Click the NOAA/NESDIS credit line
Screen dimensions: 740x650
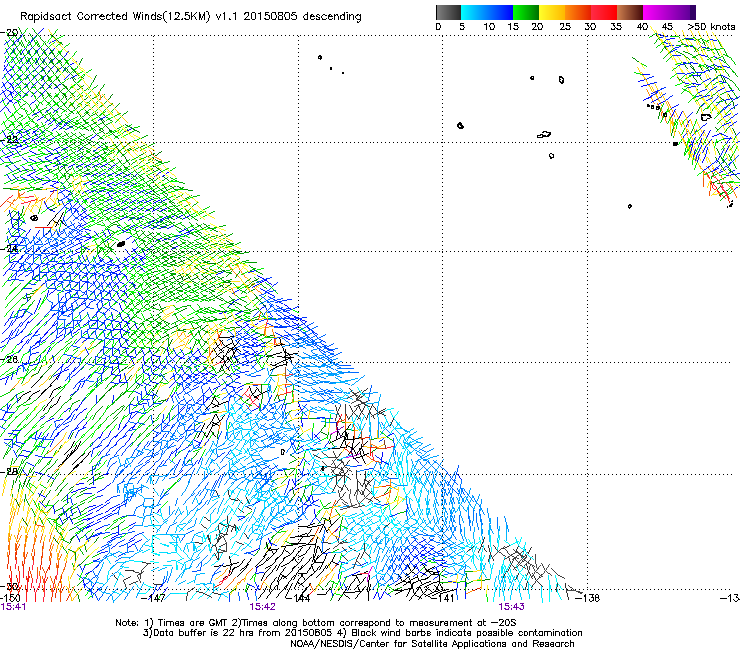(x=432, y=644)
